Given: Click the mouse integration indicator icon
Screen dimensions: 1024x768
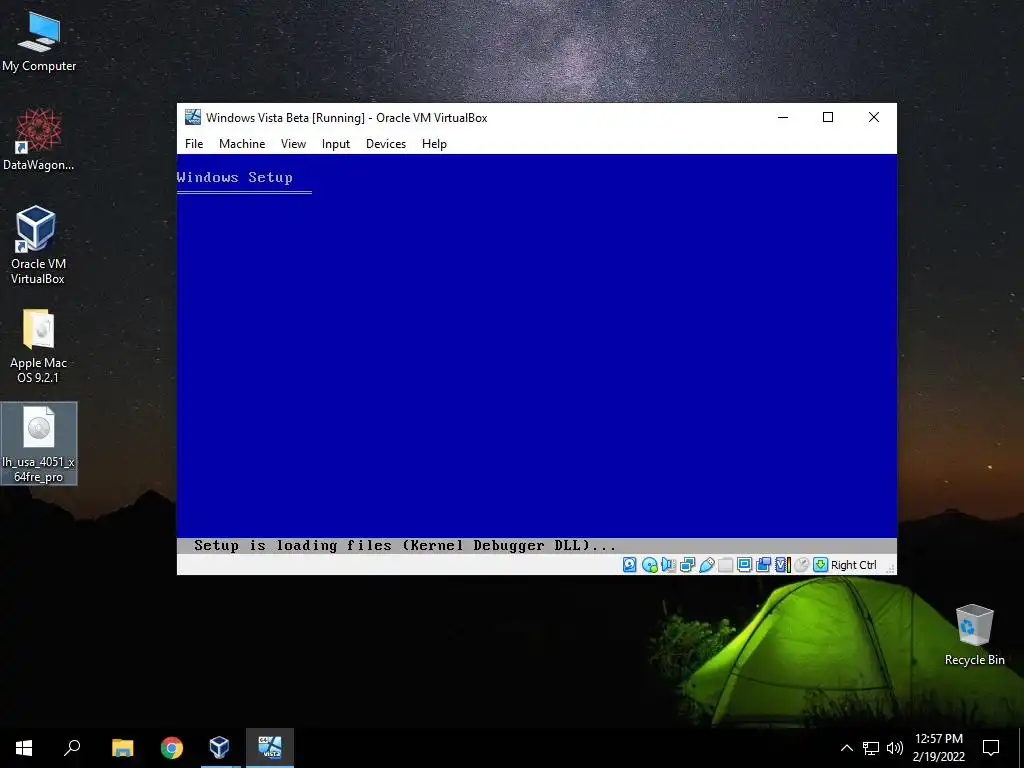Looking at the screenshot, I should (802, 565).
